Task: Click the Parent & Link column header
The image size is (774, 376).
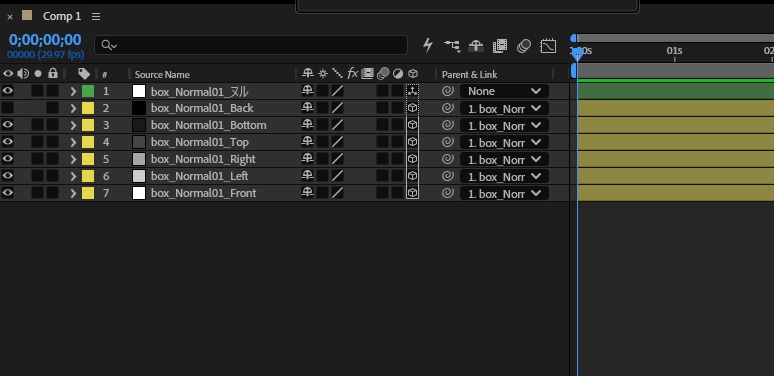Action: point(469,75)
